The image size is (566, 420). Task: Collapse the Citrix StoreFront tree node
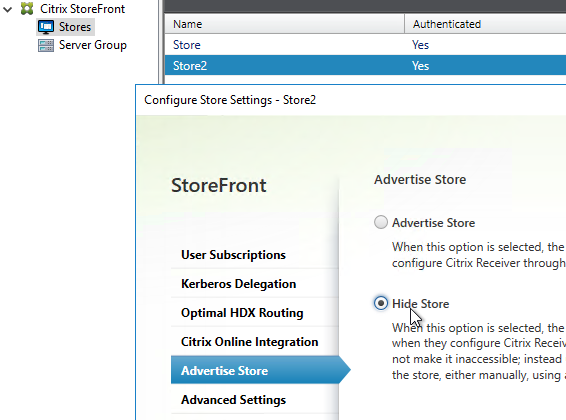(x=8, y=9)
